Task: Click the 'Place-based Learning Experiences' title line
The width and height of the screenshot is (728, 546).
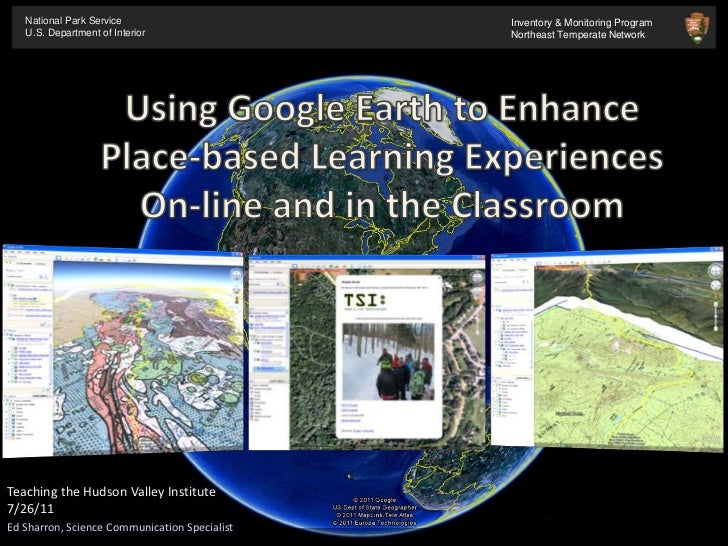Action: 382,156
